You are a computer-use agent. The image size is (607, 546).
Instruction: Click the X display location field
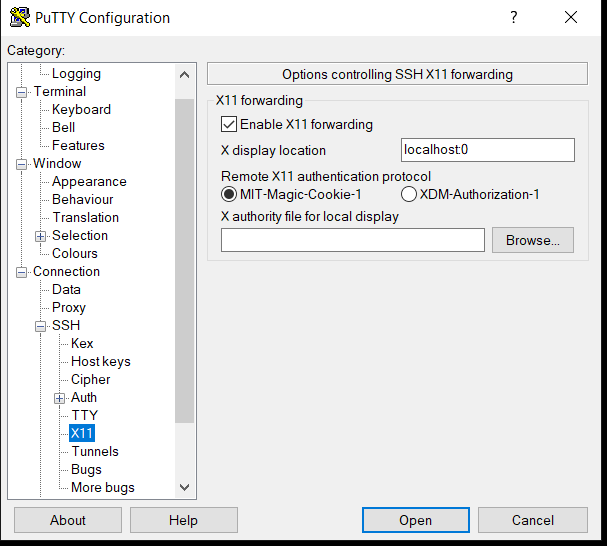[x=488, y=150]
